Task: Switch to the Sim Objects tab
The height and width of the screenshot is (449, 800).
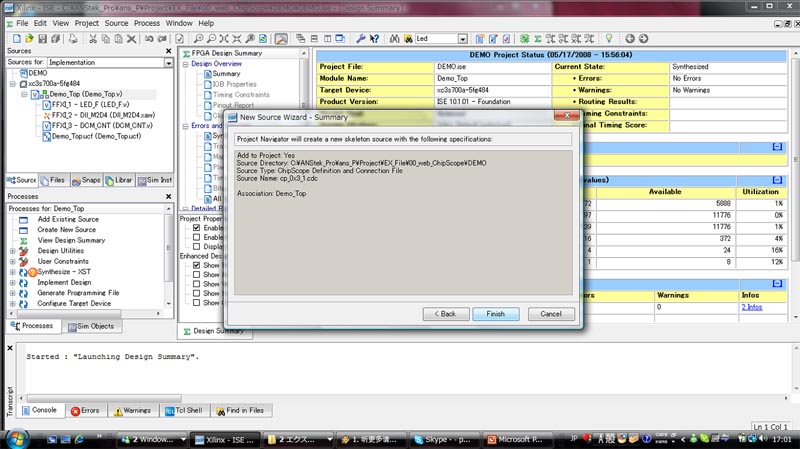Action: click(92, 326)
